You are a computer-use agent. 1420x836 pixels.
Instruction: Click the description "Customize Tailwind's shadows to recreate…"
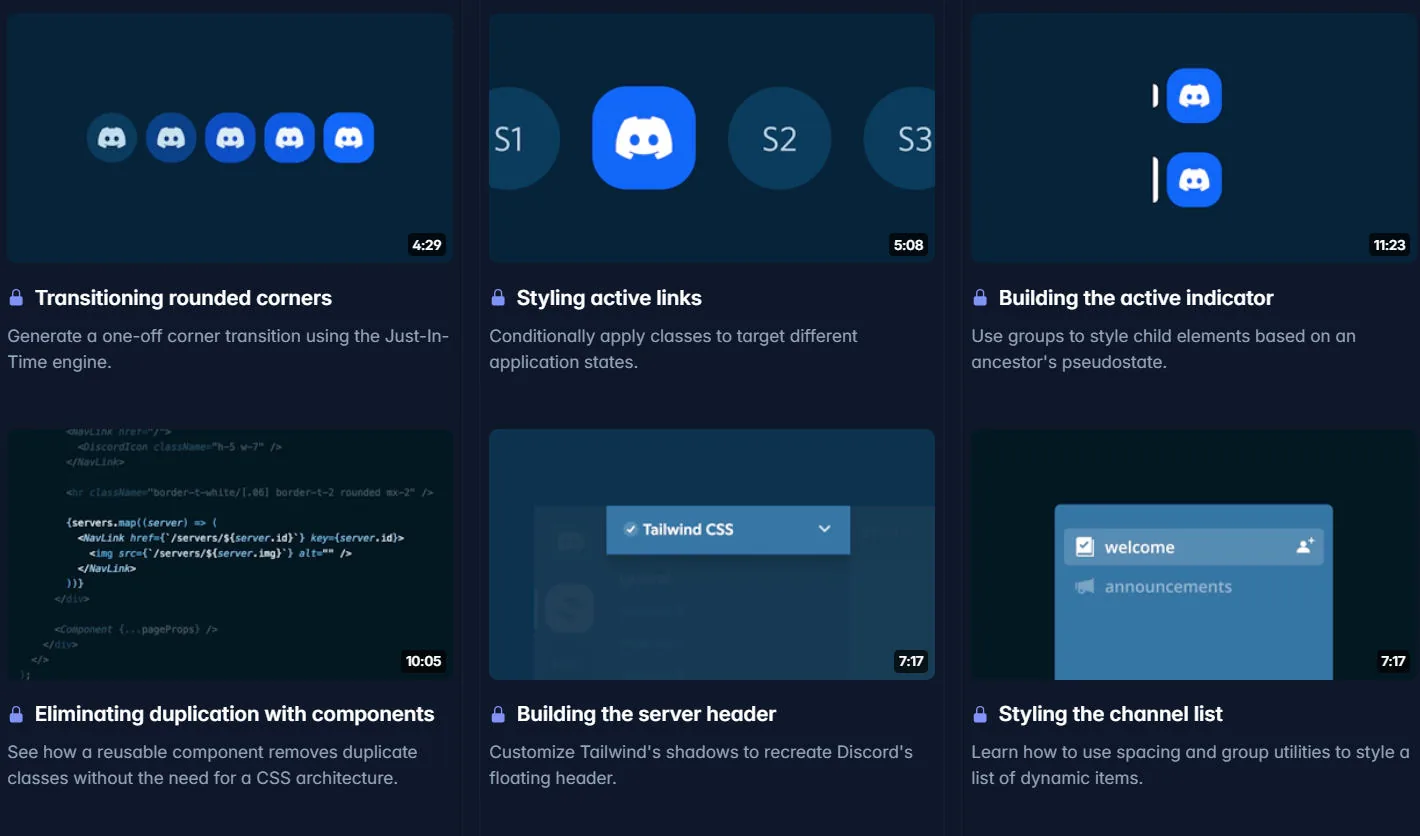[701, 765]
